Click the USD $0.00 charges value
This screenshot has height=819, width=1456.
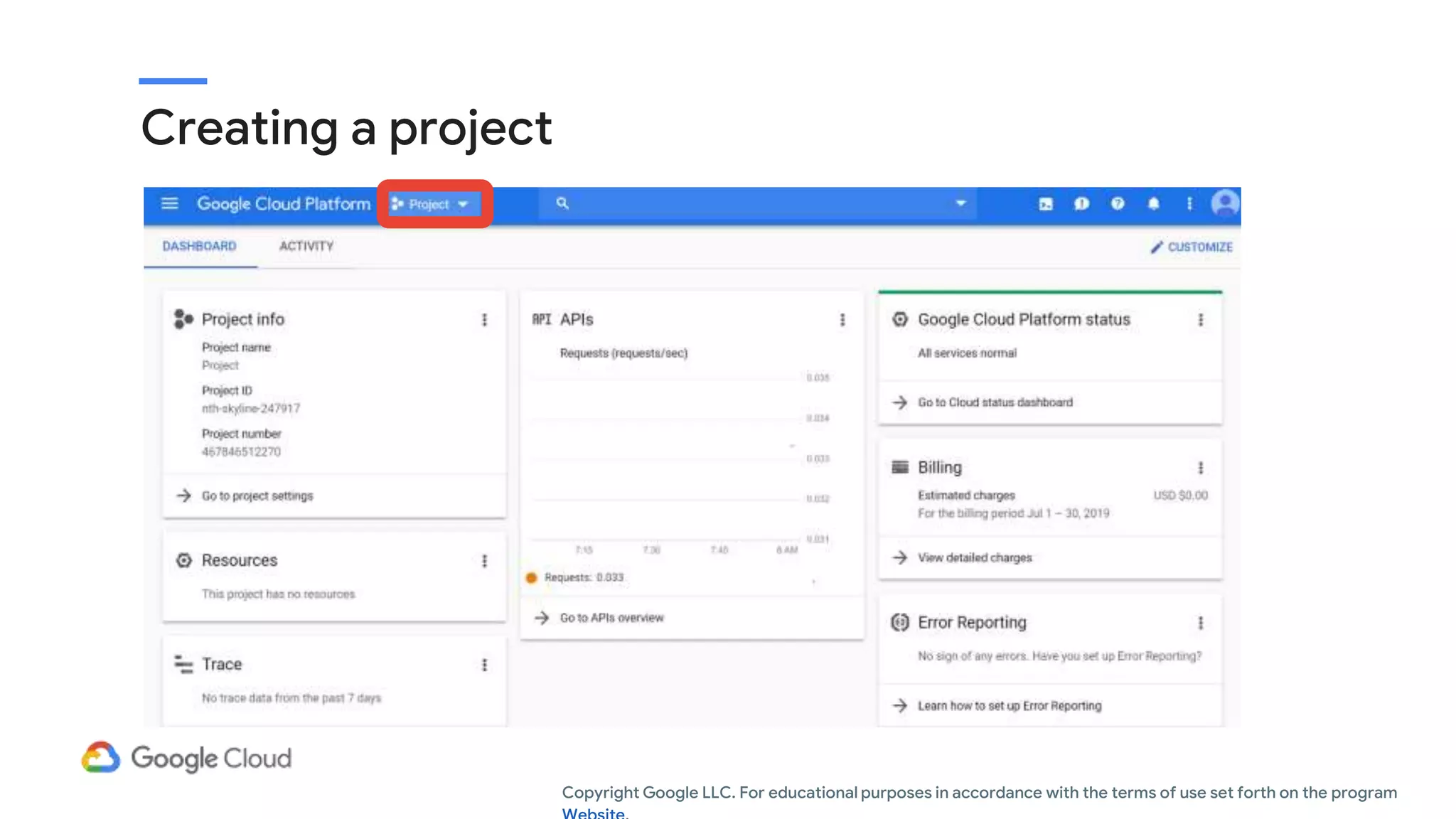click(x=1180, y=496)
